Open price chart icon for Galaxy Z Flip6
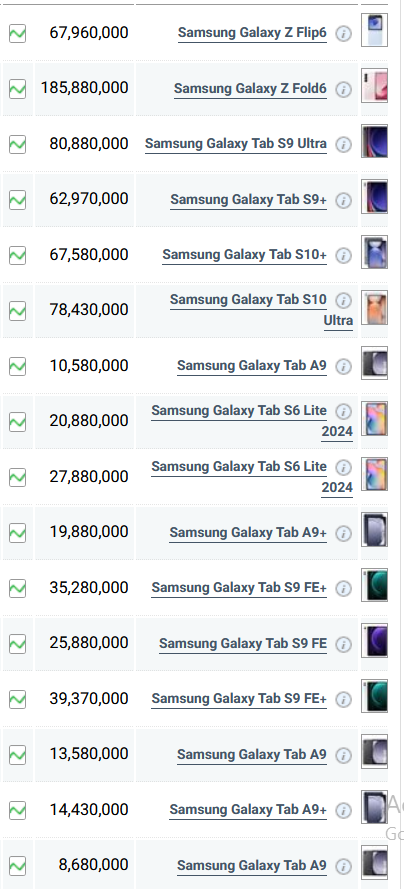 pos(18,33)
